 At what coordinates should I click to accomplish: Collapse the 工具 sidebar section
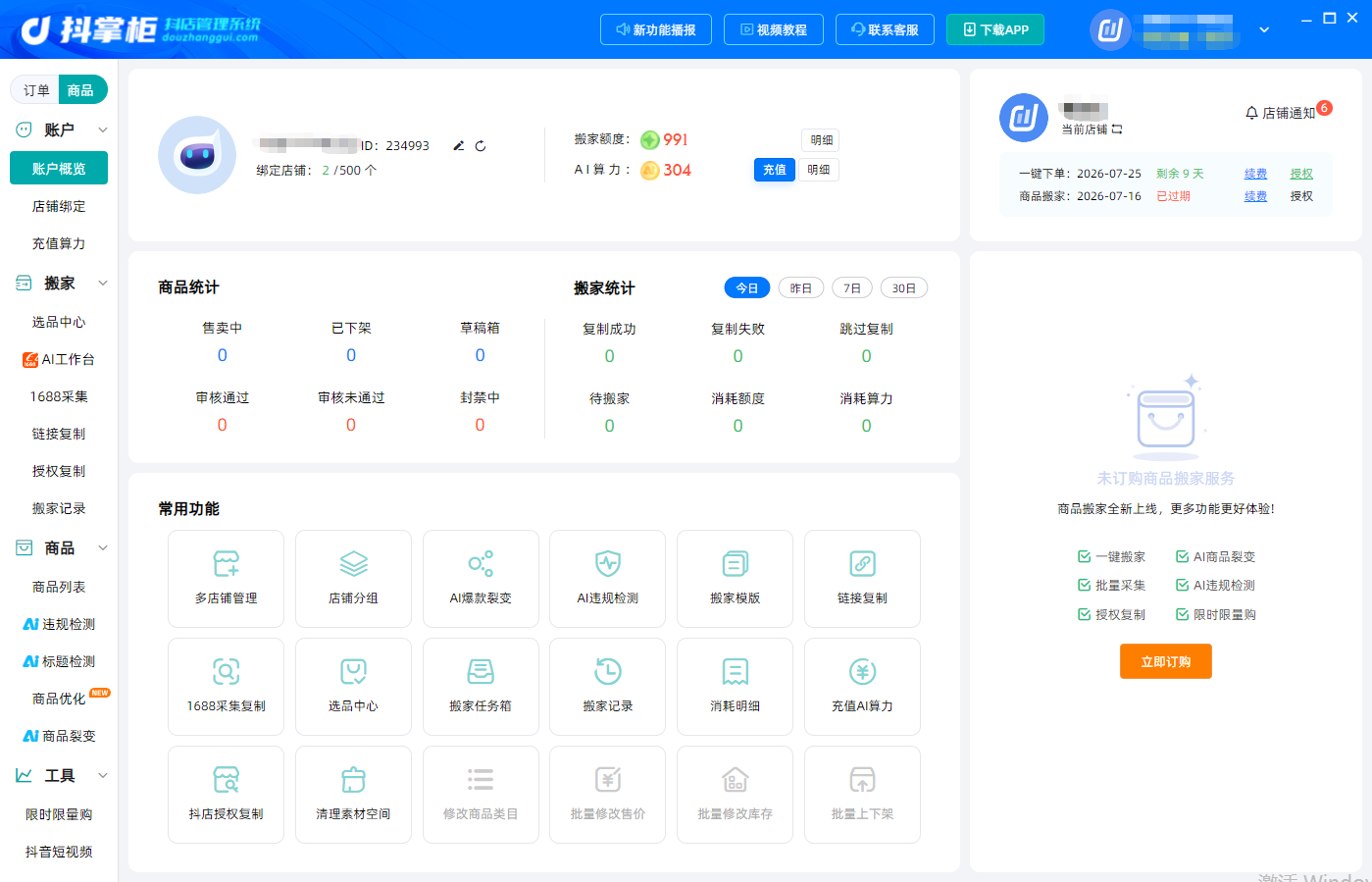pos(102,775)
